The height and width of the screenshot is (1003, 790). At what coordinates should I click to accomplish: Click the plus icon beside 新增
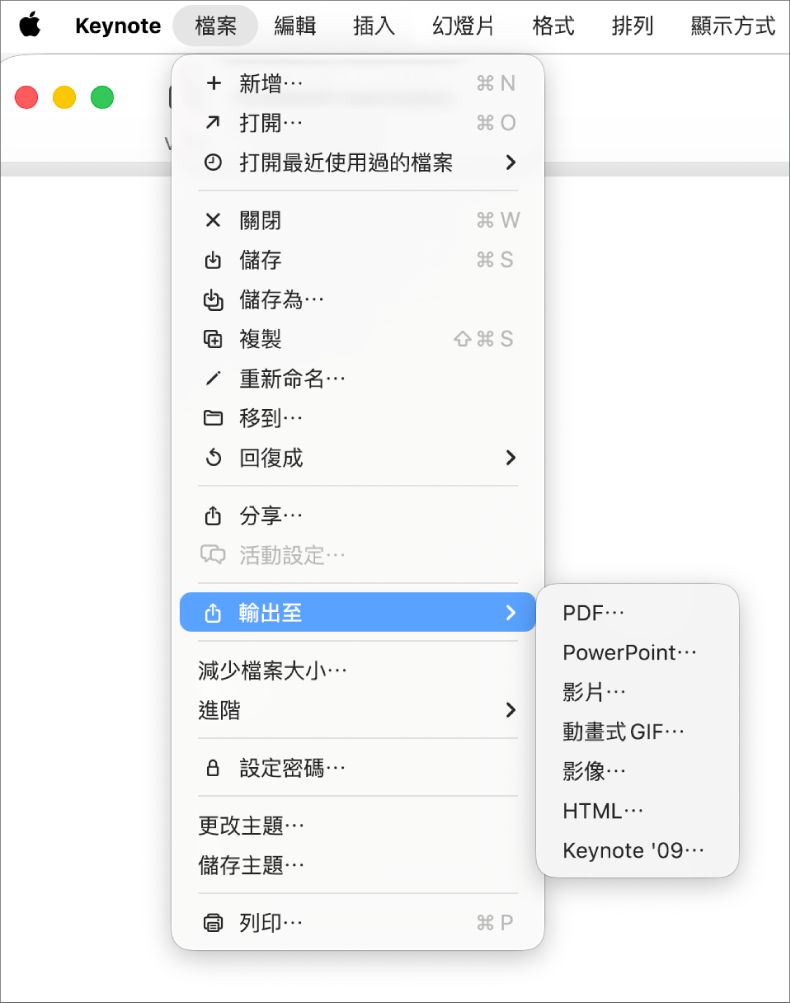(212, 84)
